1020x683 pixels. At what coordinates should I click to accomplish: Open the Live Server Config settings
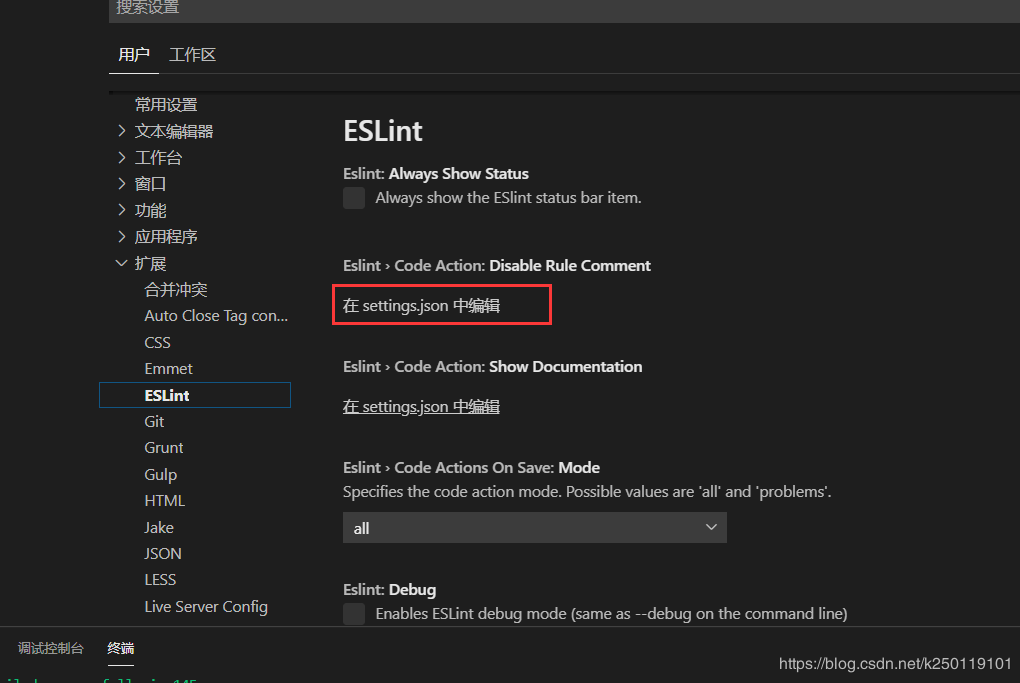pyautogui.click(x=206, y=606)
